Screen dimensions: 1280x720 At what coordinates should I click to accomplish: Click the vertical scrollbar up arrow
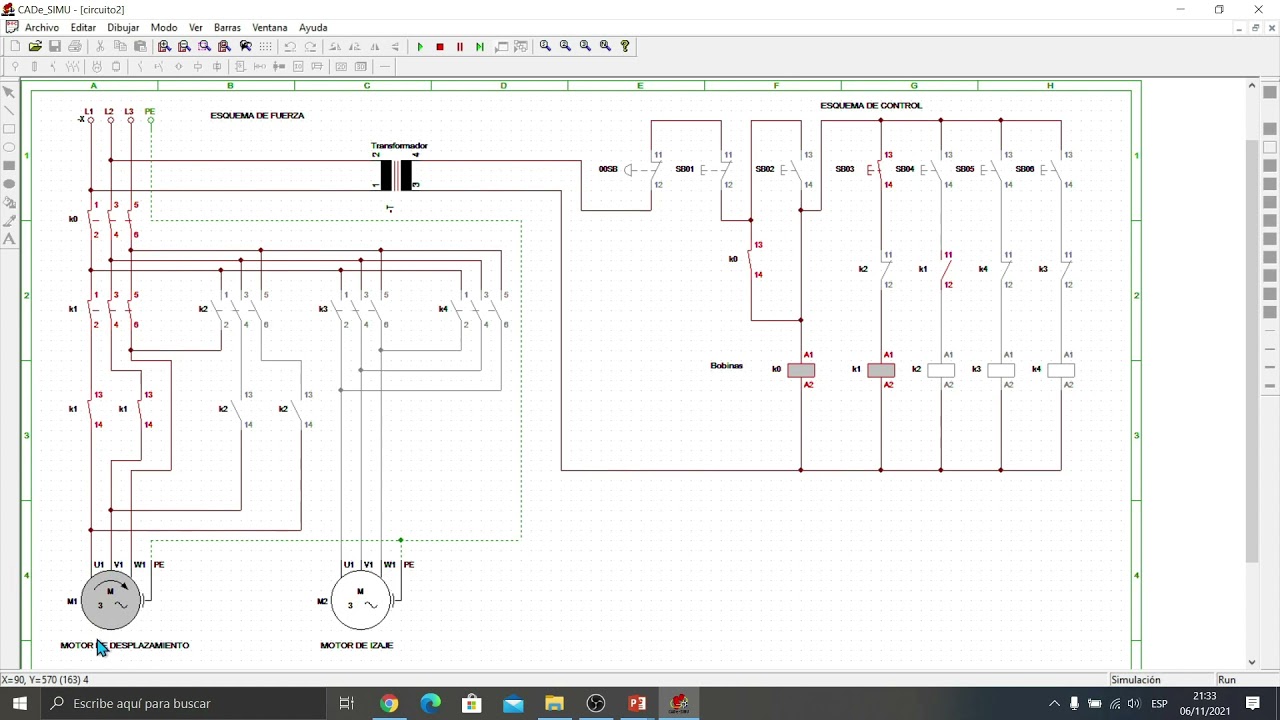click(1252, 87)
